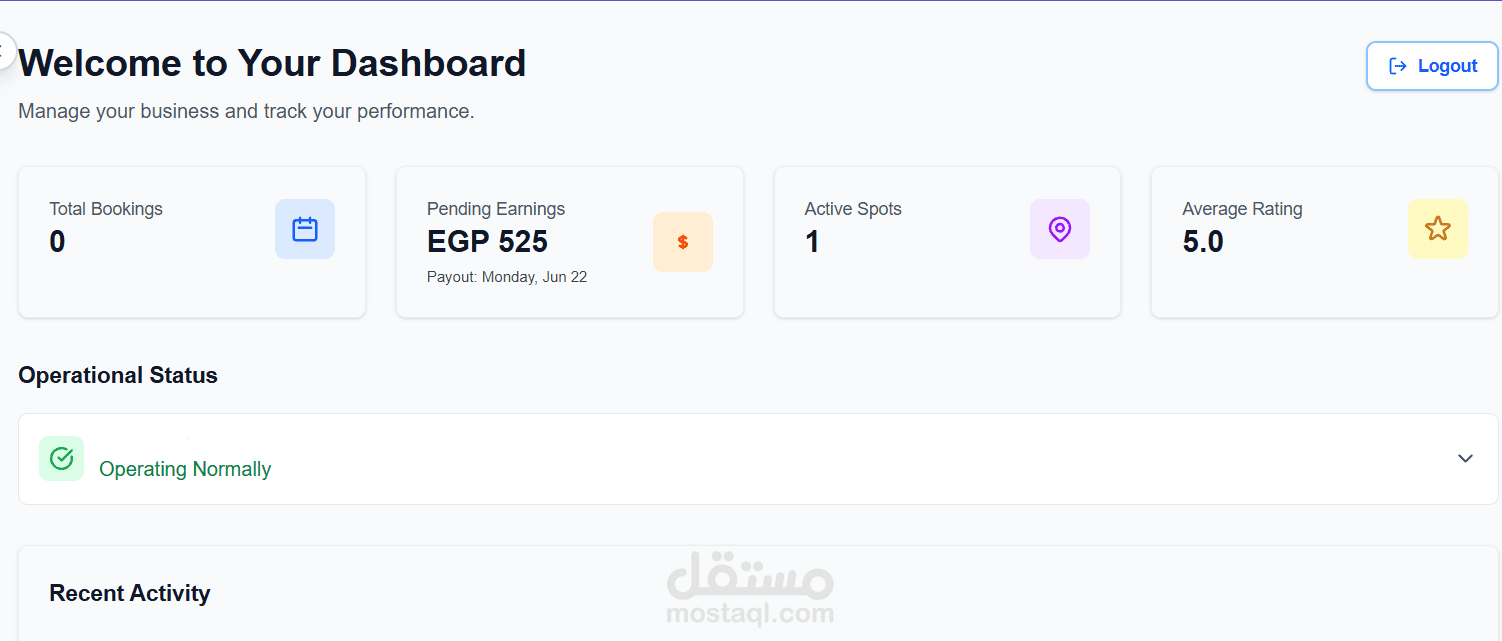Click the dollar sign icon in Pending Earnings
Image resolution: width=1502 pixels, height=641 pixels.
[683, 242]
